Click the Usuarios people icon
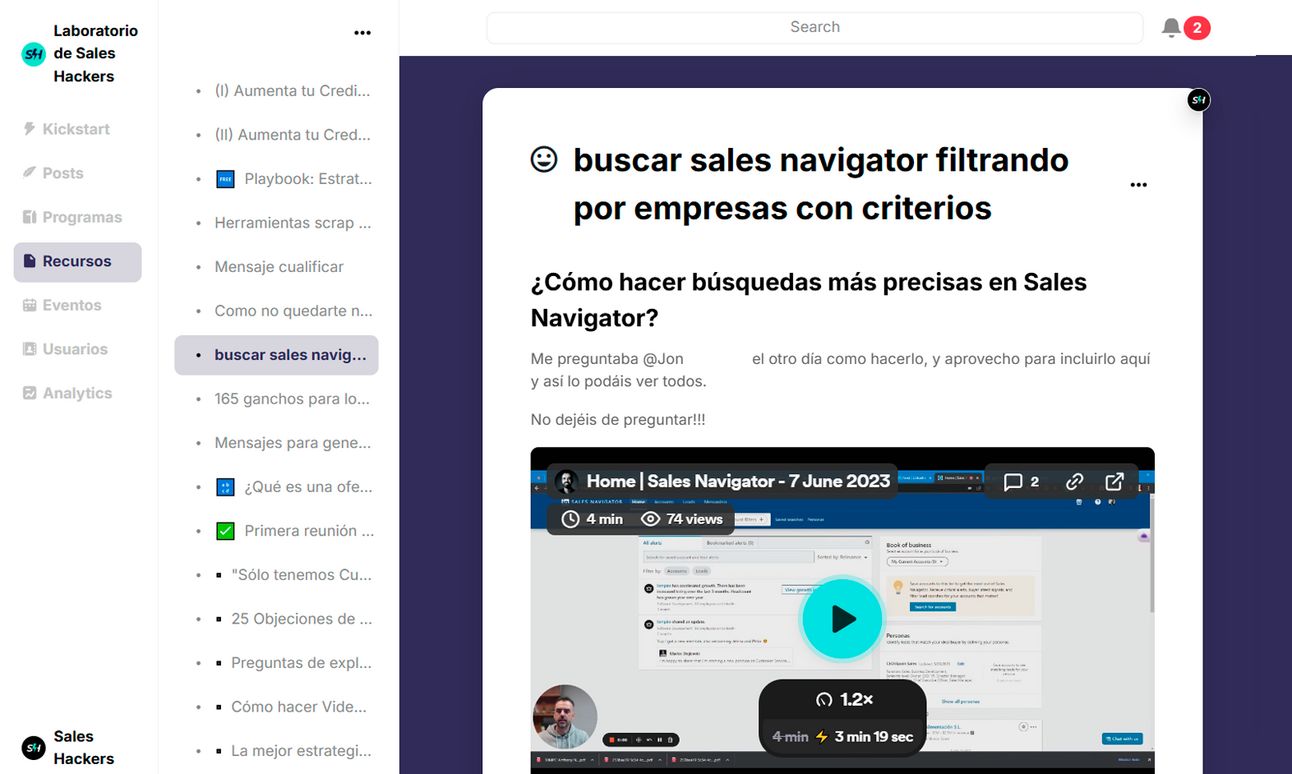The width and height of the screenshot is (1292, 774). coord(29,349)
